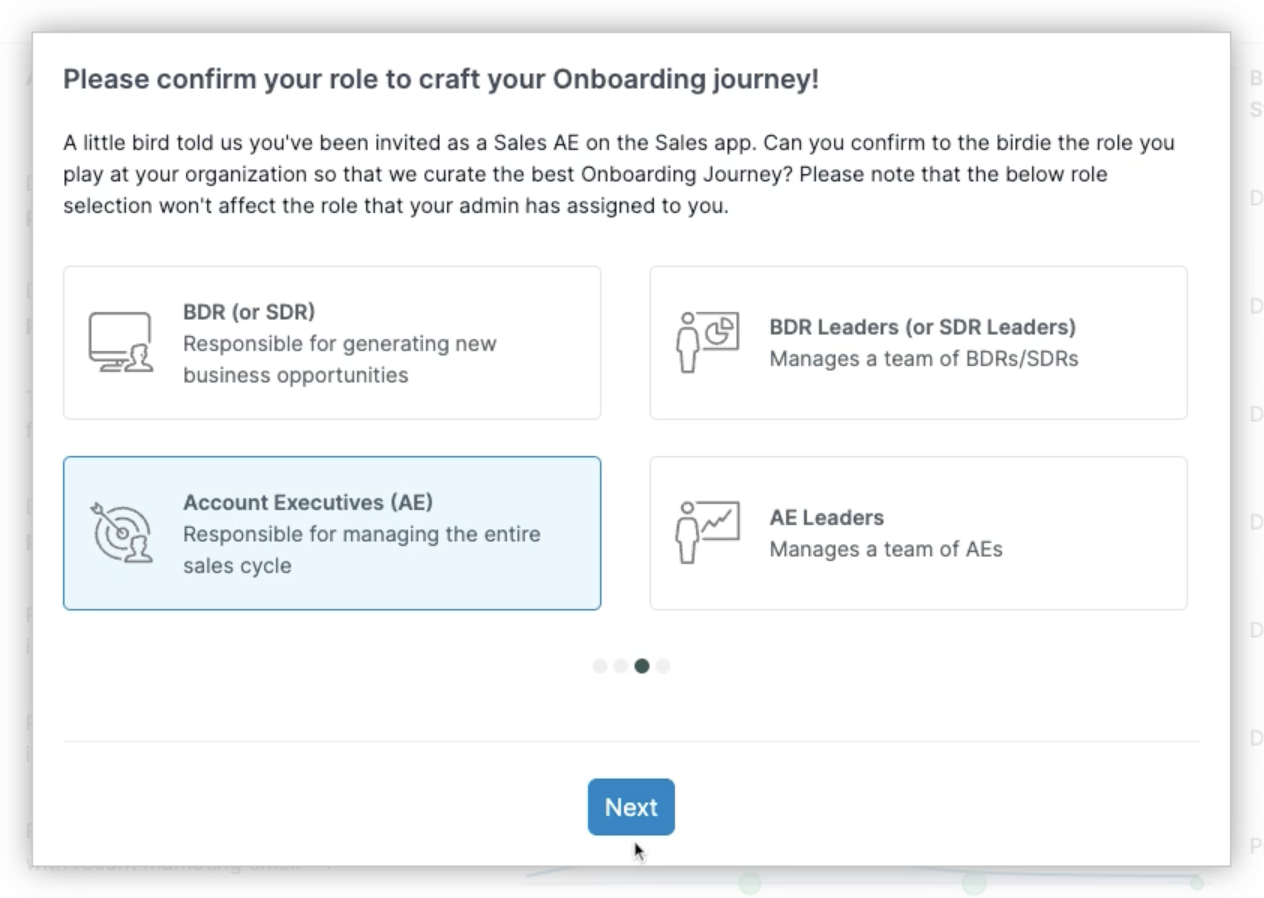Jump to the second pagination dot
This screenshot has width=1264, height=898.
[621, 666]
